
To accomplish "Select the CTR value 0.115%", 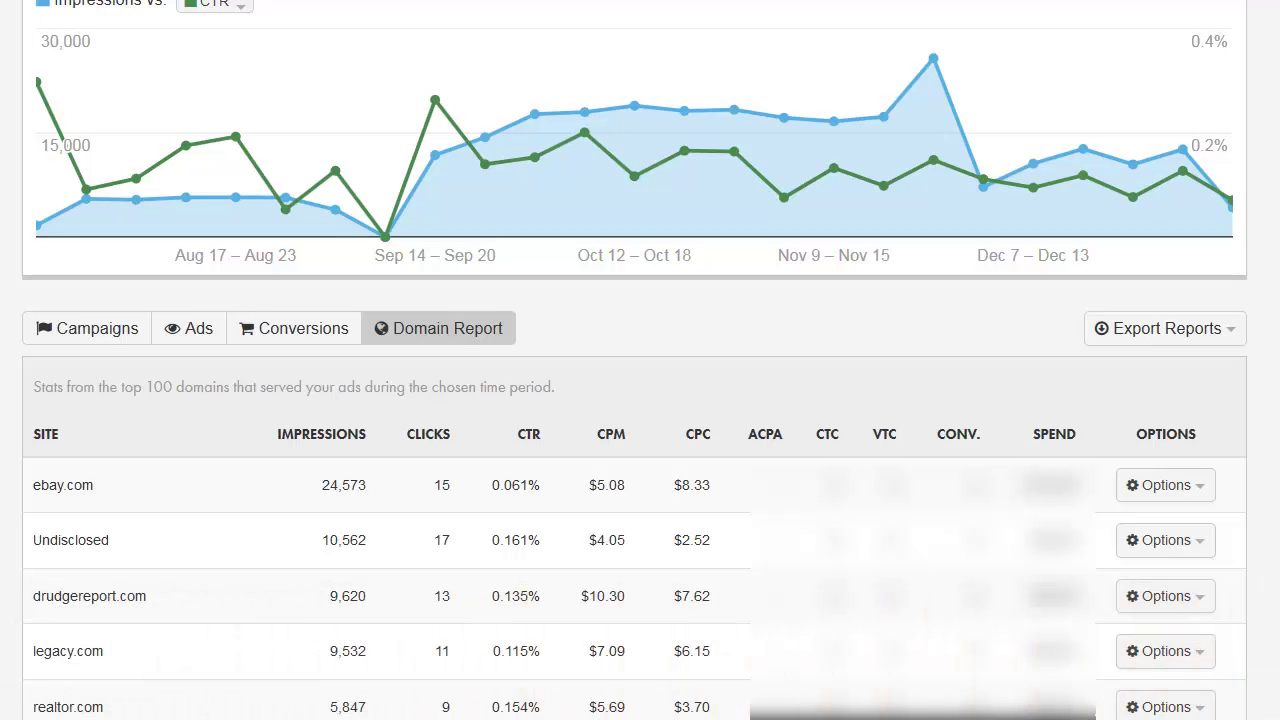I will pos(516,651).
